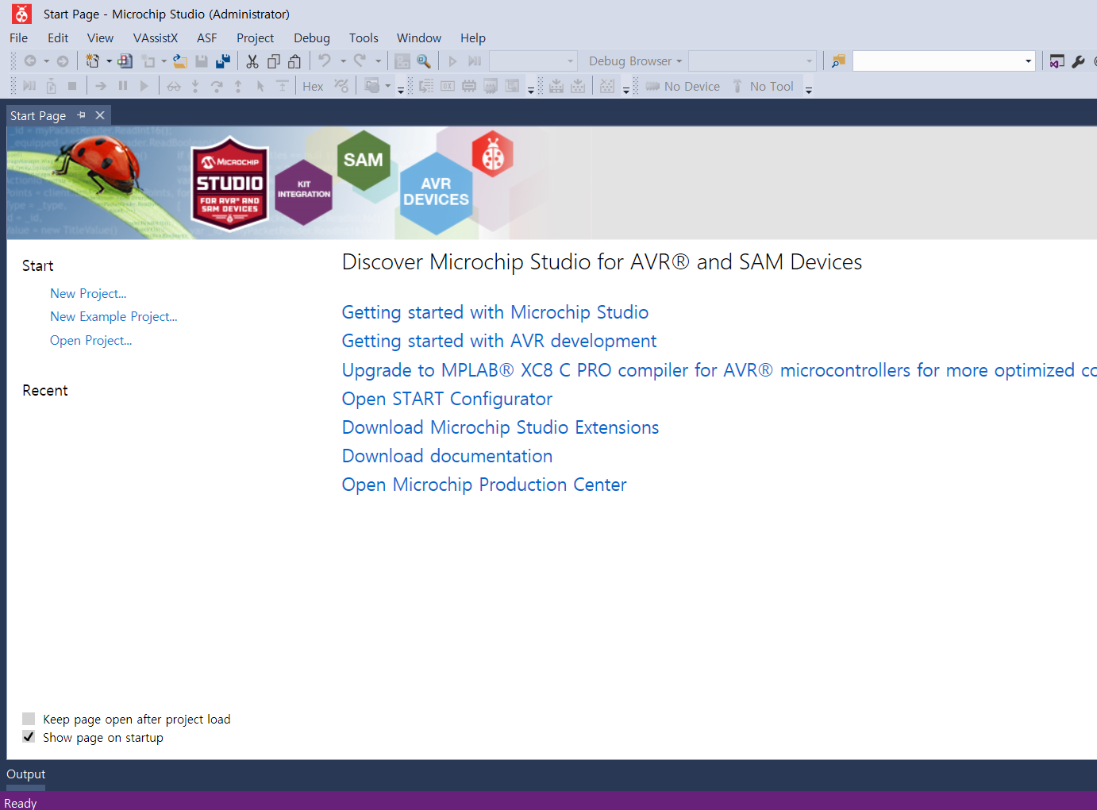1097x810 pixels.
Task: Click the Break All pause icon
Action: (123, 86)
